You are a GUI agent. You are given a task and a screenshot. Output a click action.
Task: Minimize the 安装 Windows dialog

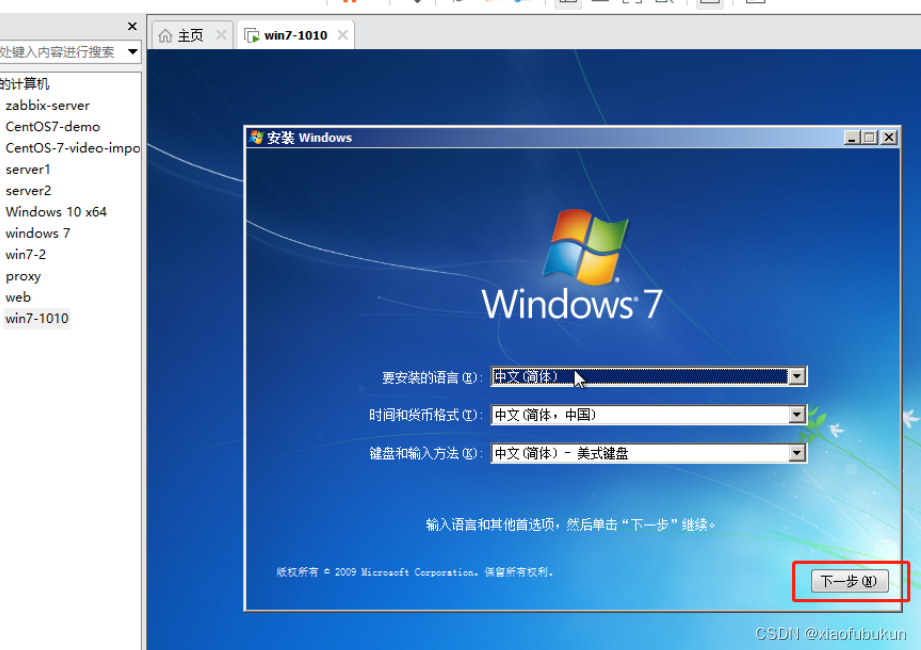point(852,137)
